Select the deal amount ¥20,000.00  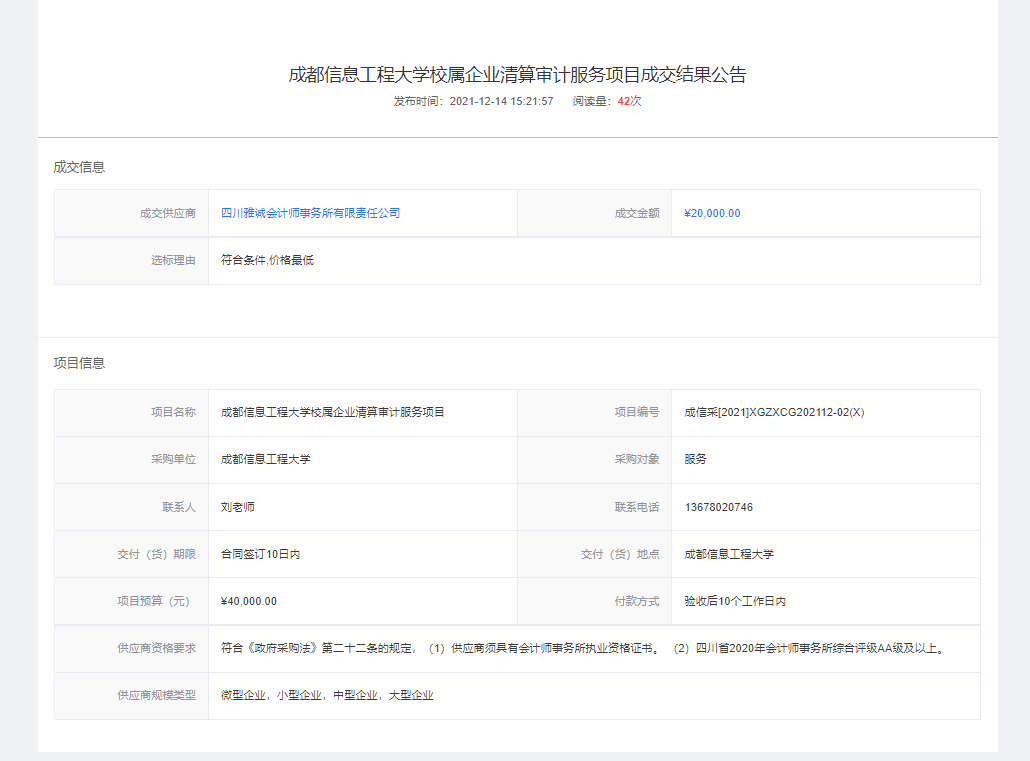[712, 213]
